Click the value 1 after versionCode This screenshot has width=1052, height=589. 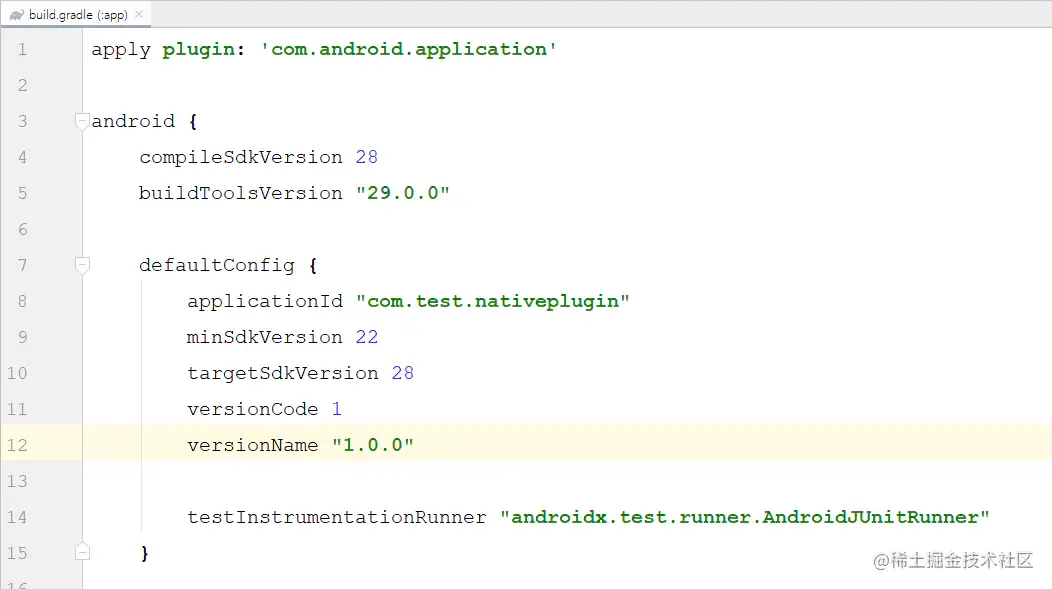click(337, 409)
